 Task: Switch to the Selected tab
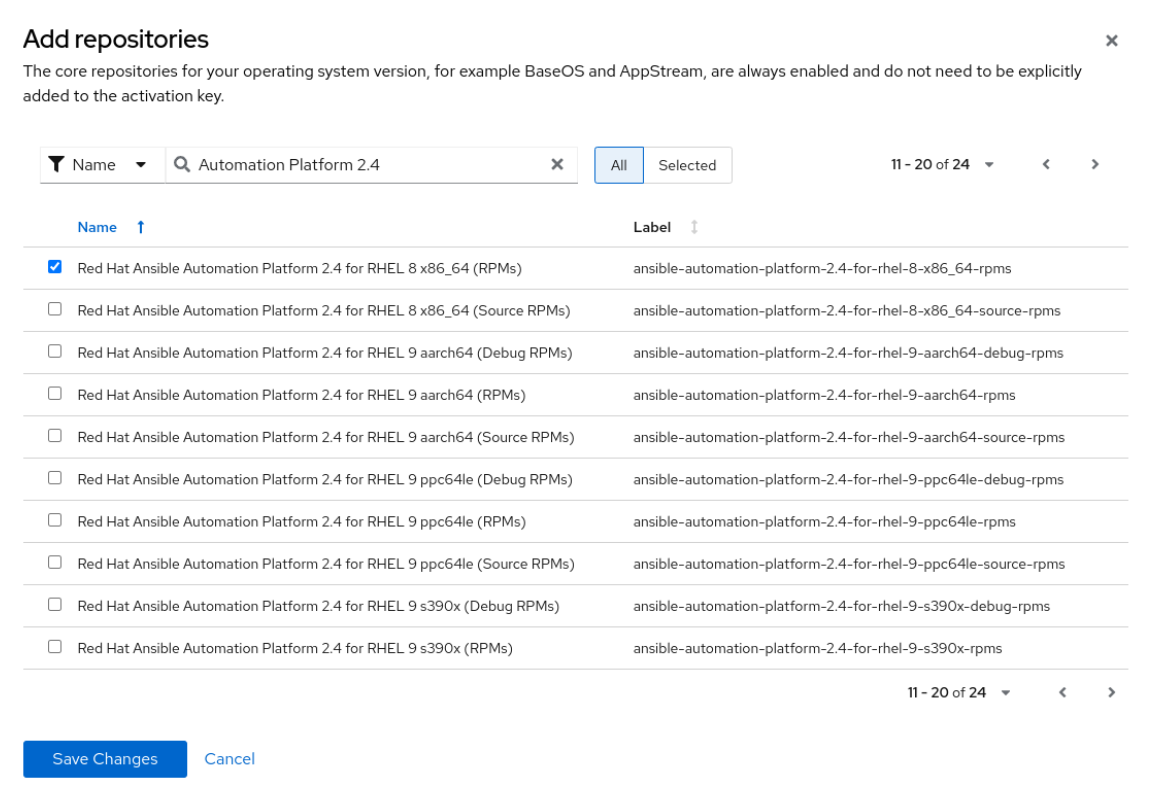pos(687,166)
